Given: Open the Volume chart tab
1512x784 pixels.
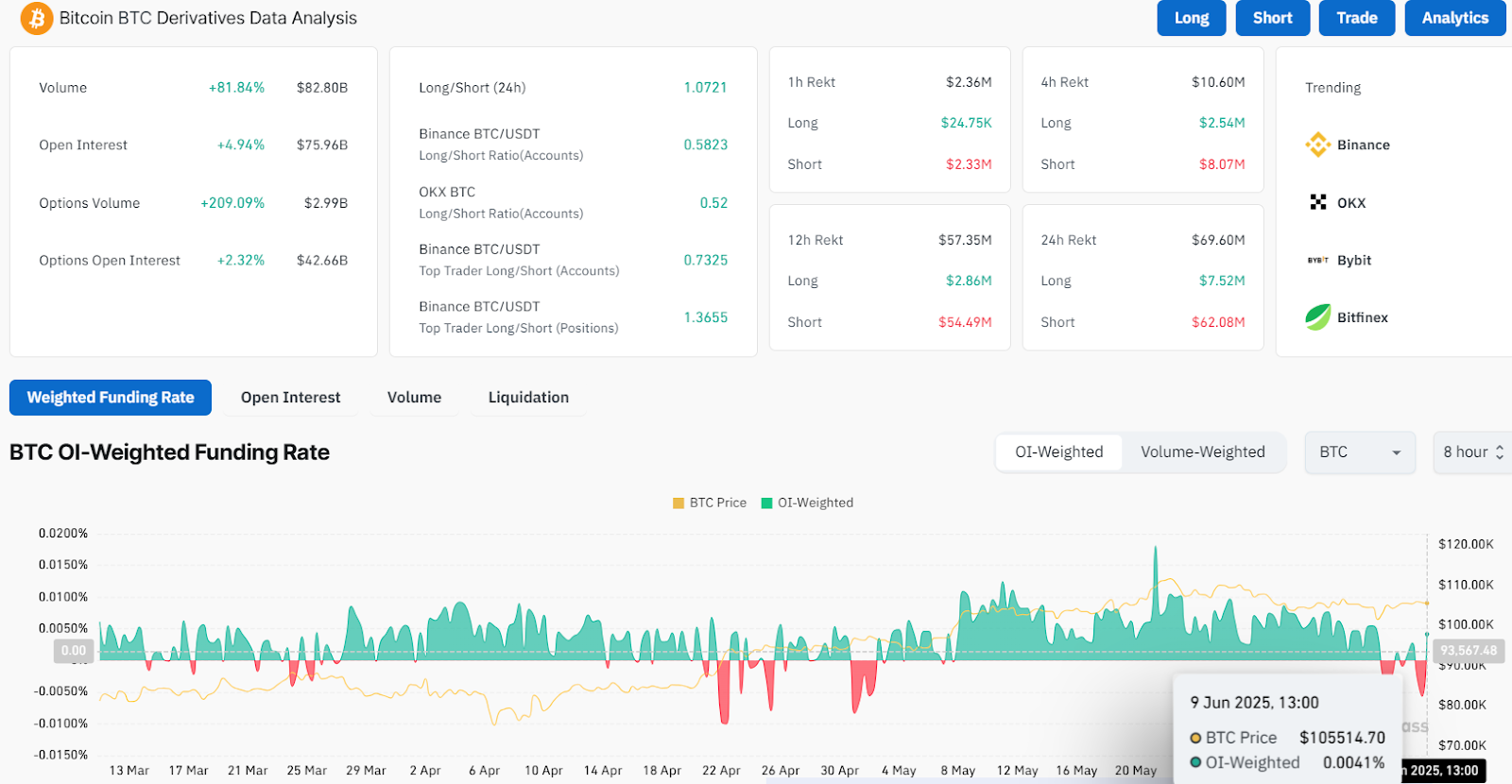Looking at the screenshot, I should click(x=414, y=398).
